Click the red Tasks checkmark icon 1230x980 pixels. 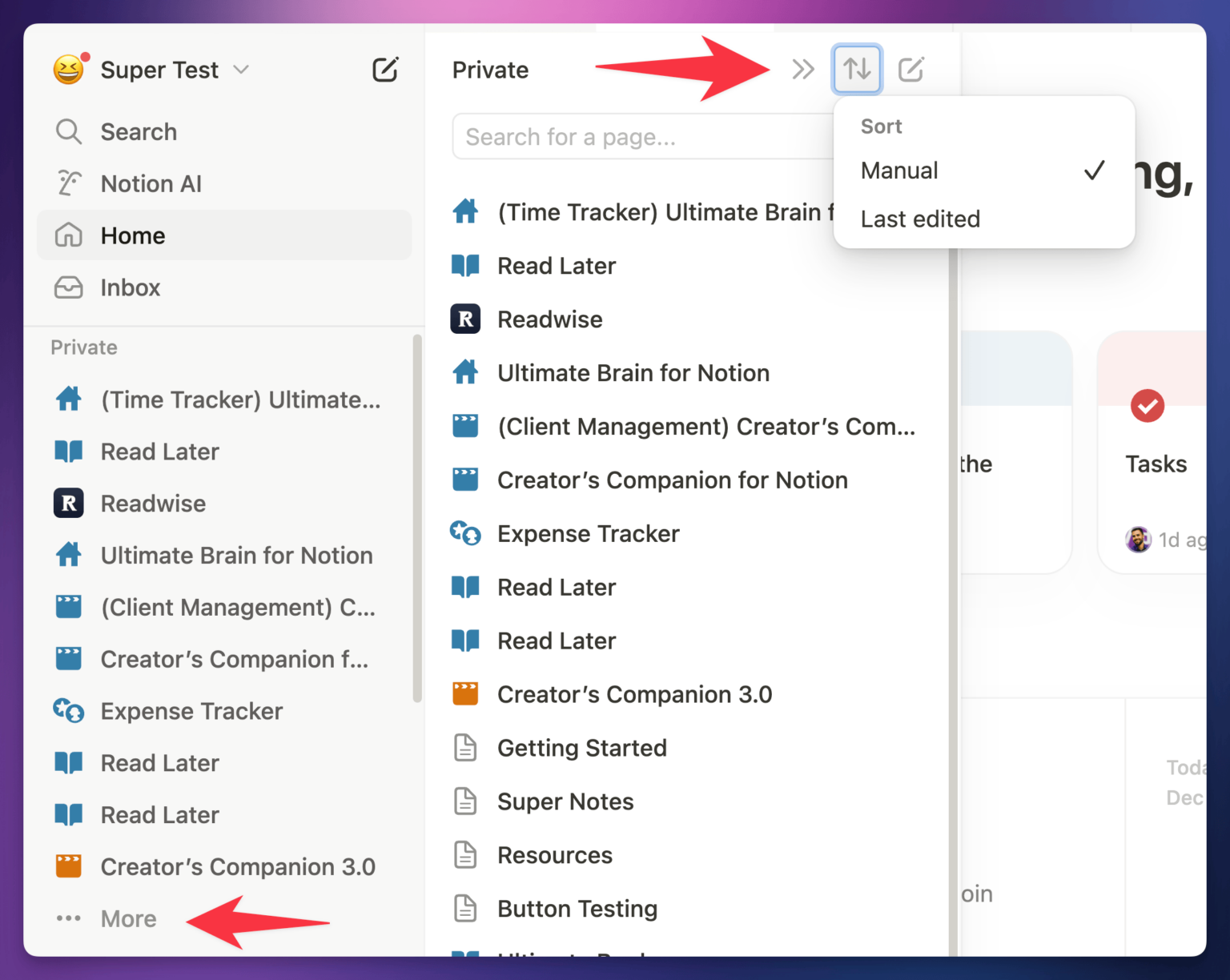pos(1147,406)
